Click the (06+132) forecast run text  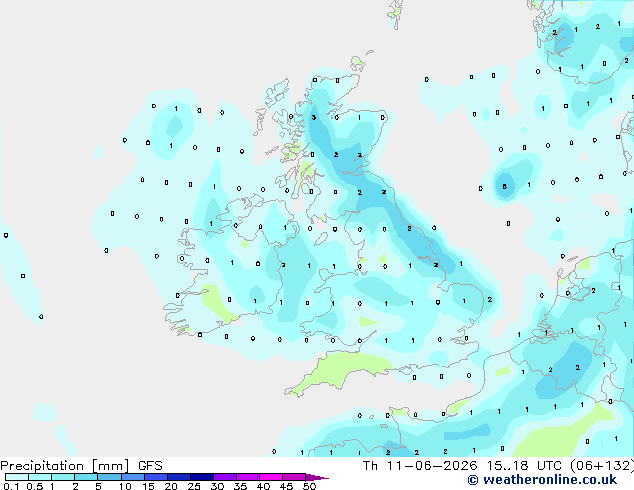coord(602,466)
